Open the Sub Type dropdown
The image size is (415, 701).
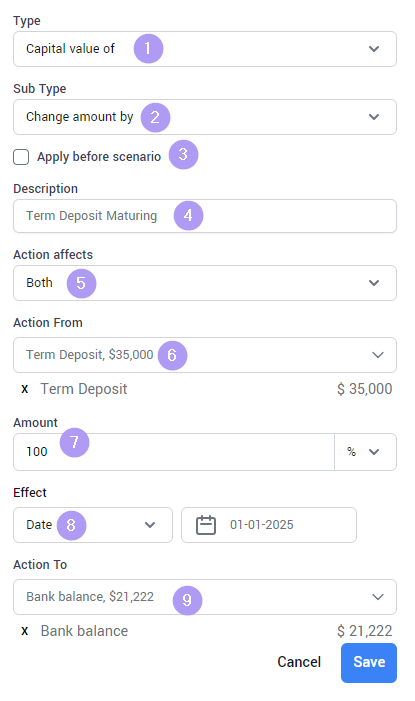click(x=205, y=117)
